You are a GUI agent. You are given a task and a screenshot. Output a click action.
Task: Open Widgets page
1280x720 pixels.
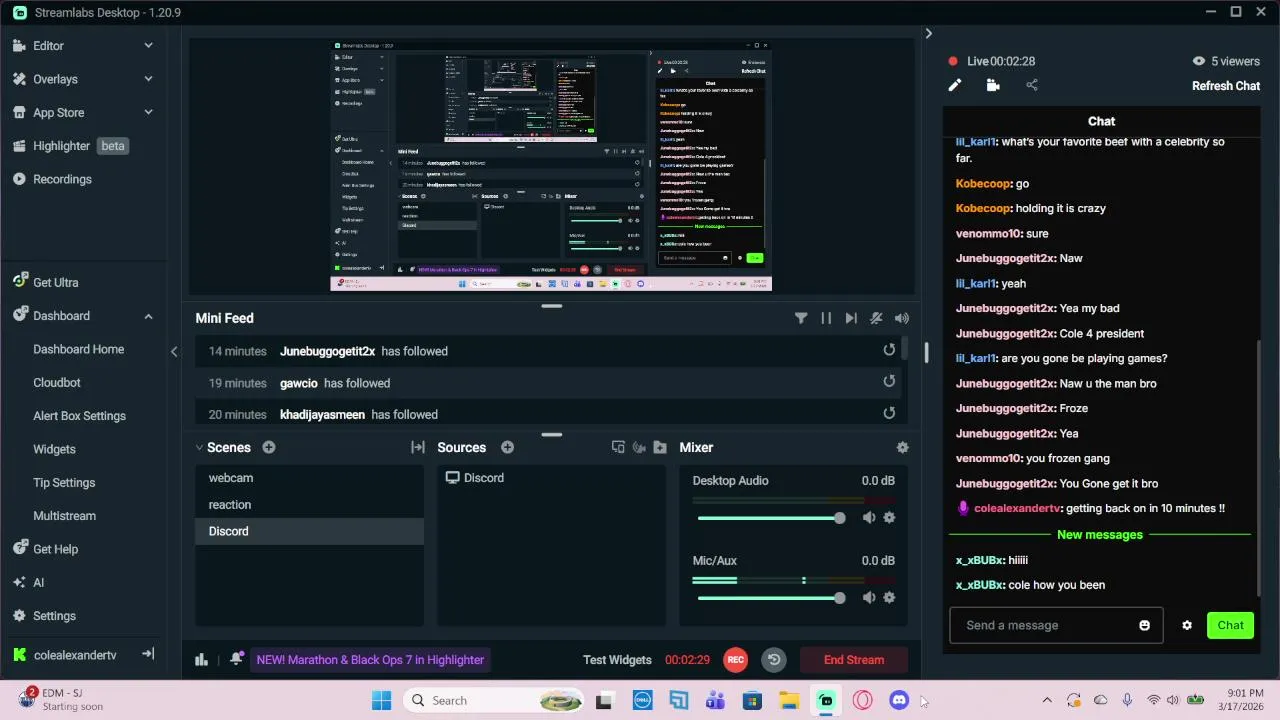tap(54, 449)
